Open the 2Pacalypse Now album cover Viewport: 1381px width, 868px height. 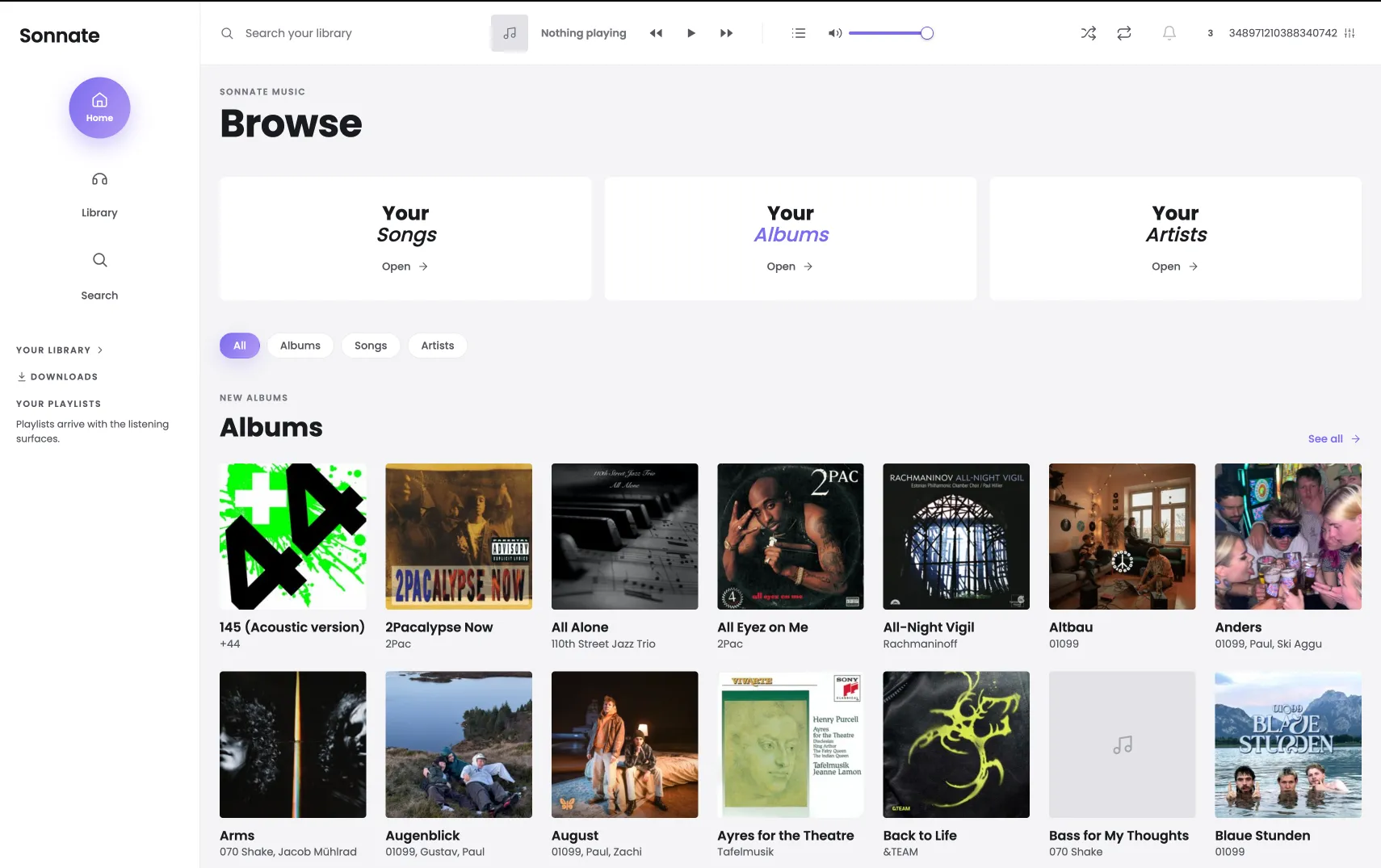coord(459,536)
